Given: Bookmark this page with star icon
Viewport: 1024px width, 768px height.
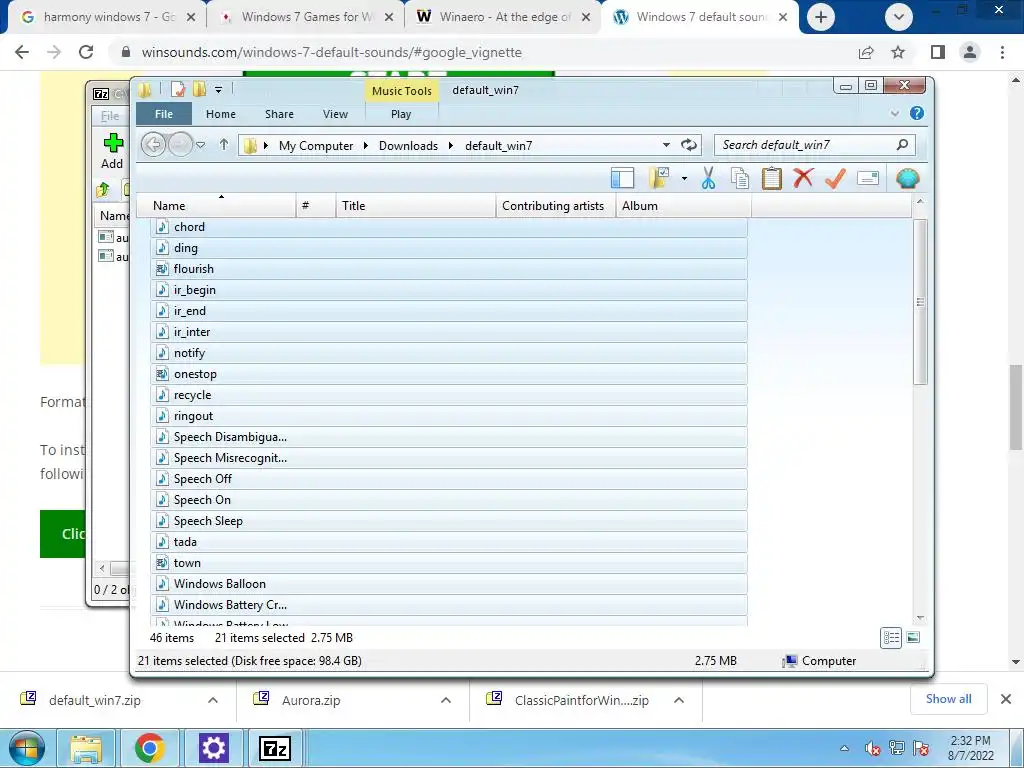Looking at the screenshot, I should [899, 52].
